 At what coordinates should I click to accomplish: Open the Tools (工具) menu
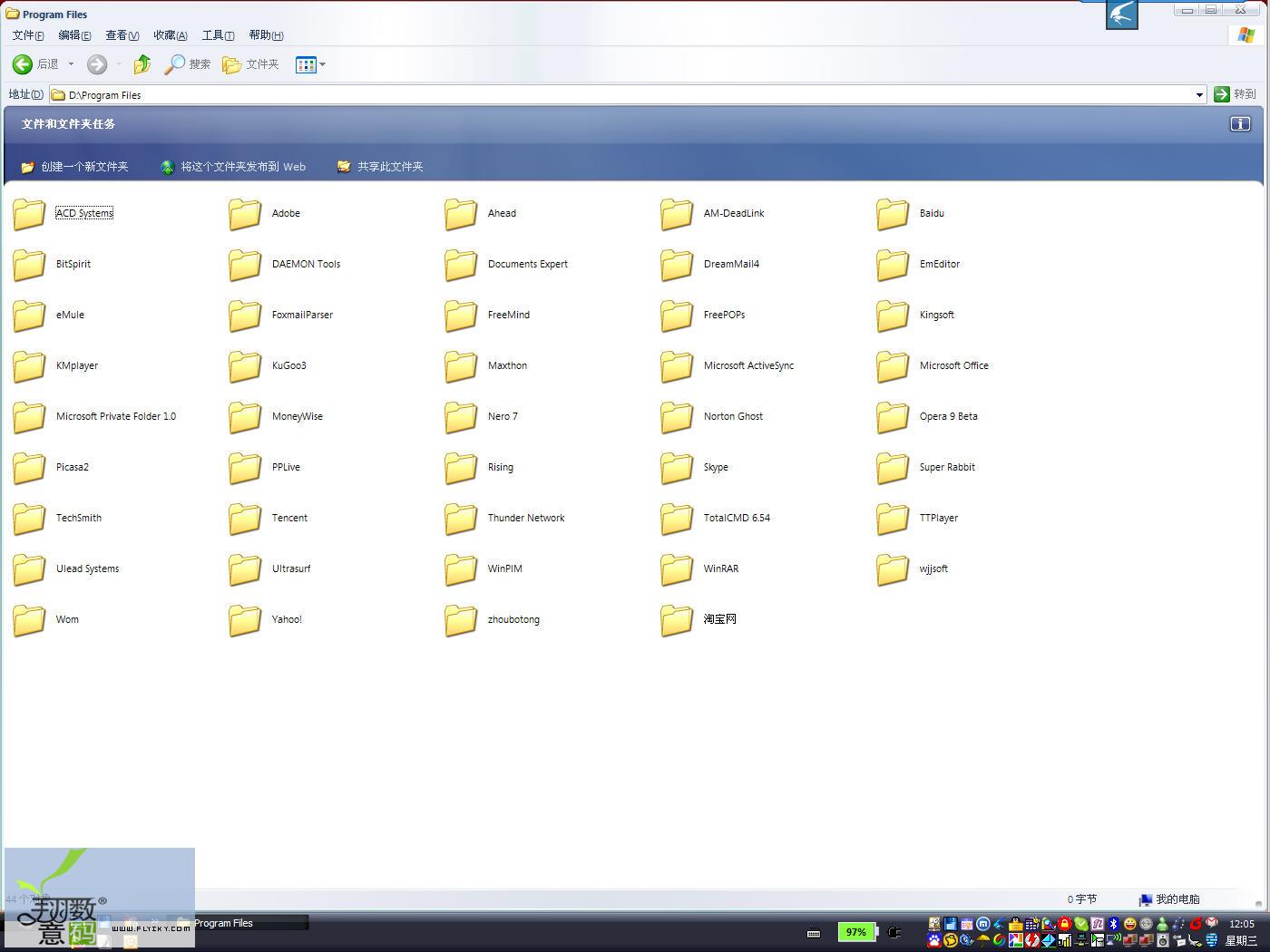pos(218,35)
